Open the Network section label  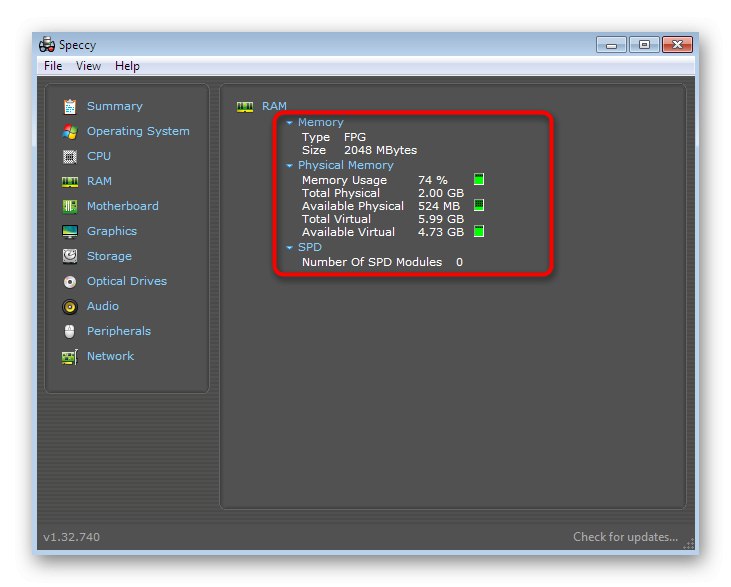coord(110,356)
